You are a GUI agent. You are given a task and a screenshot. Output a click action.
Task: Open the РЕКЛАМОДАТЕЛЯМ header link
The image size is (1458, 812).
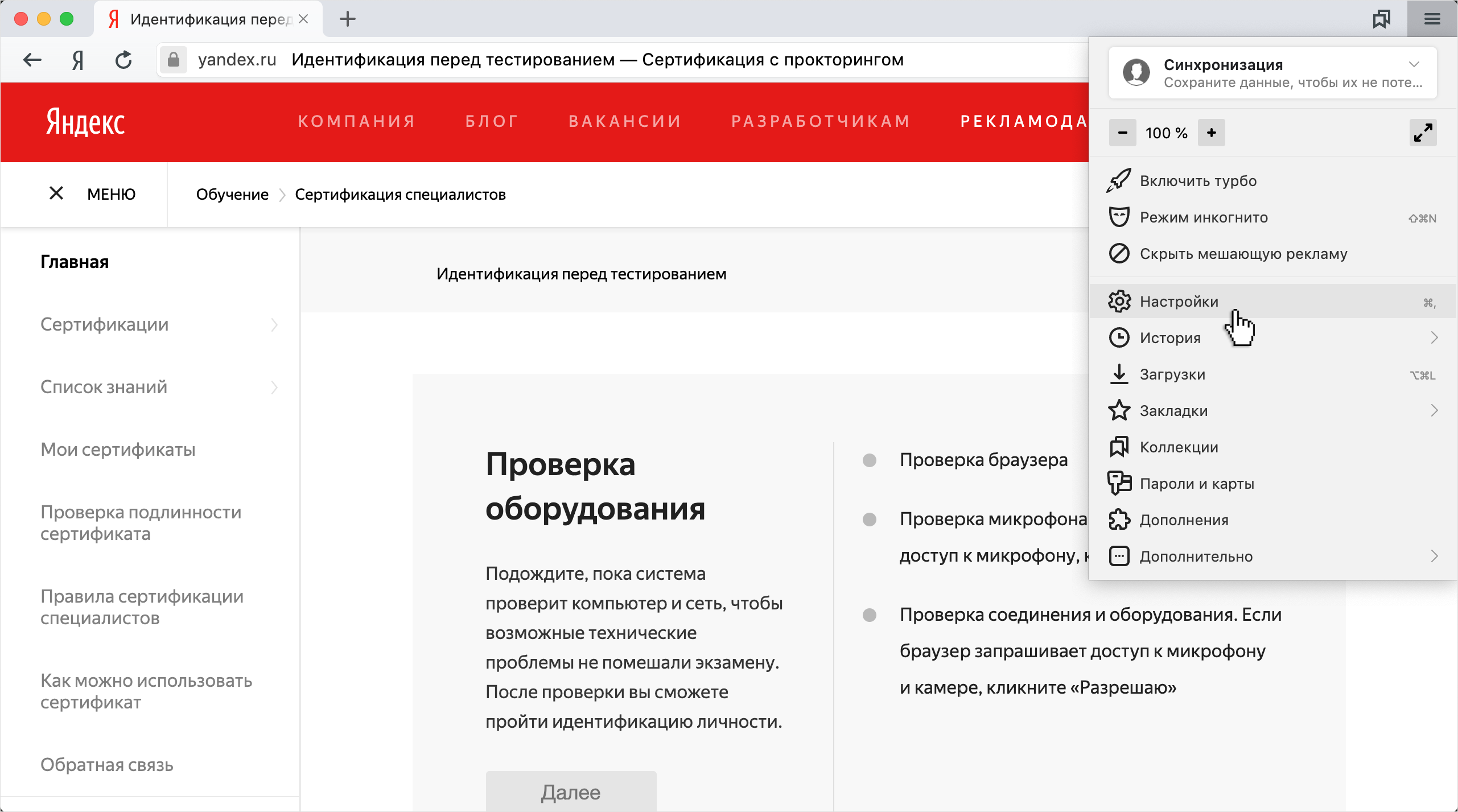1024,121
